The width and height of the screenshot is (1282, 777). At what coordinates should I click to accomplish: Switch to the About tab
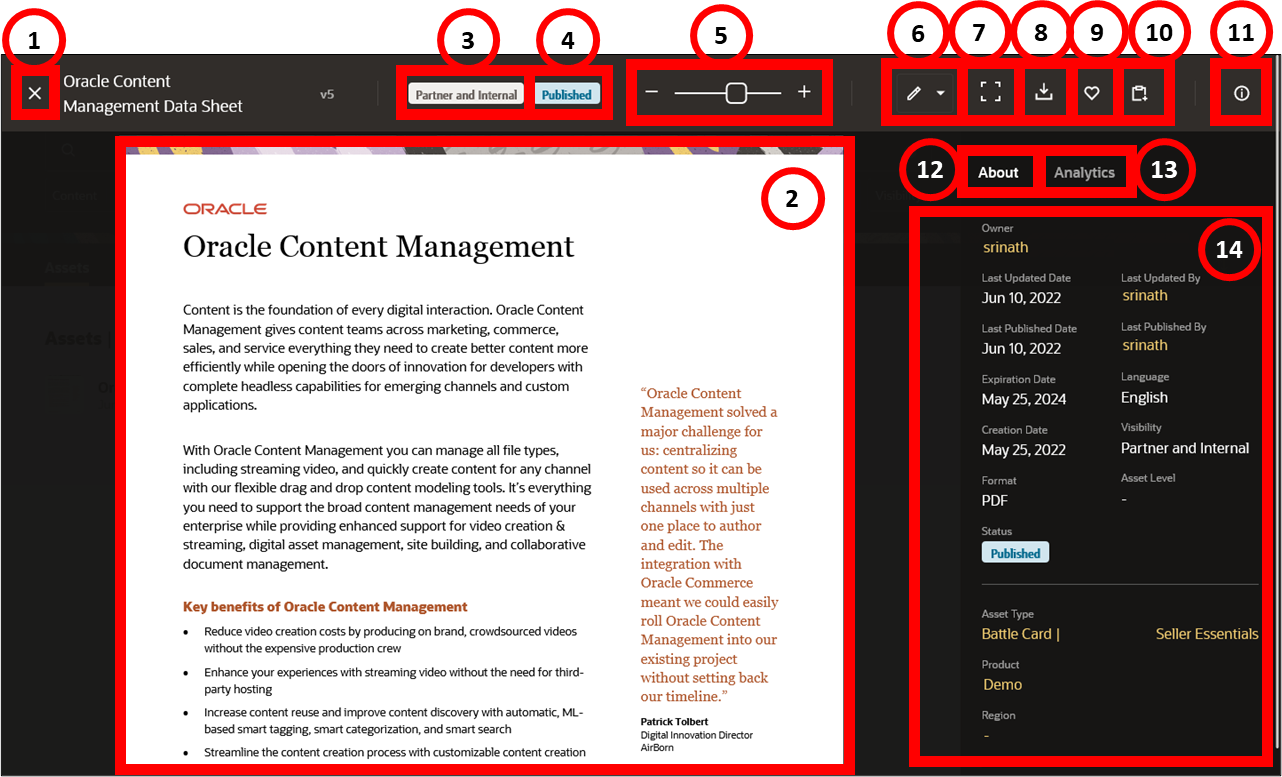coord(998,172)
